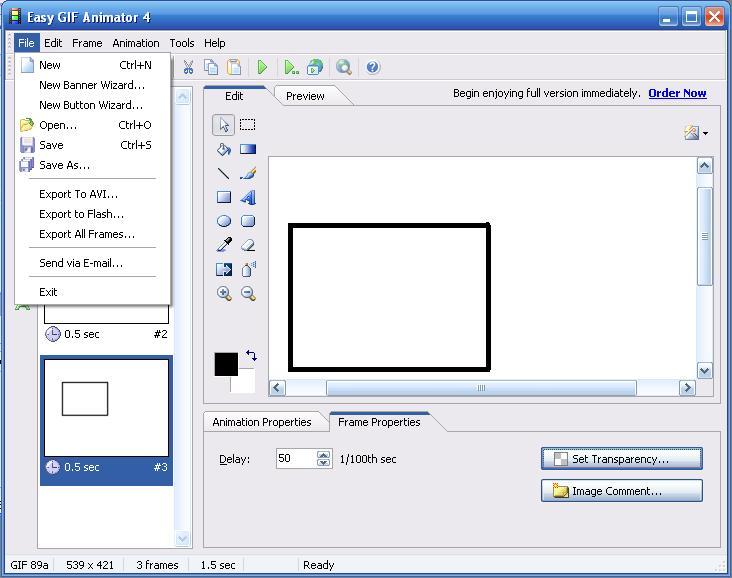Select the rounded rectangle tool

(247, 221)
